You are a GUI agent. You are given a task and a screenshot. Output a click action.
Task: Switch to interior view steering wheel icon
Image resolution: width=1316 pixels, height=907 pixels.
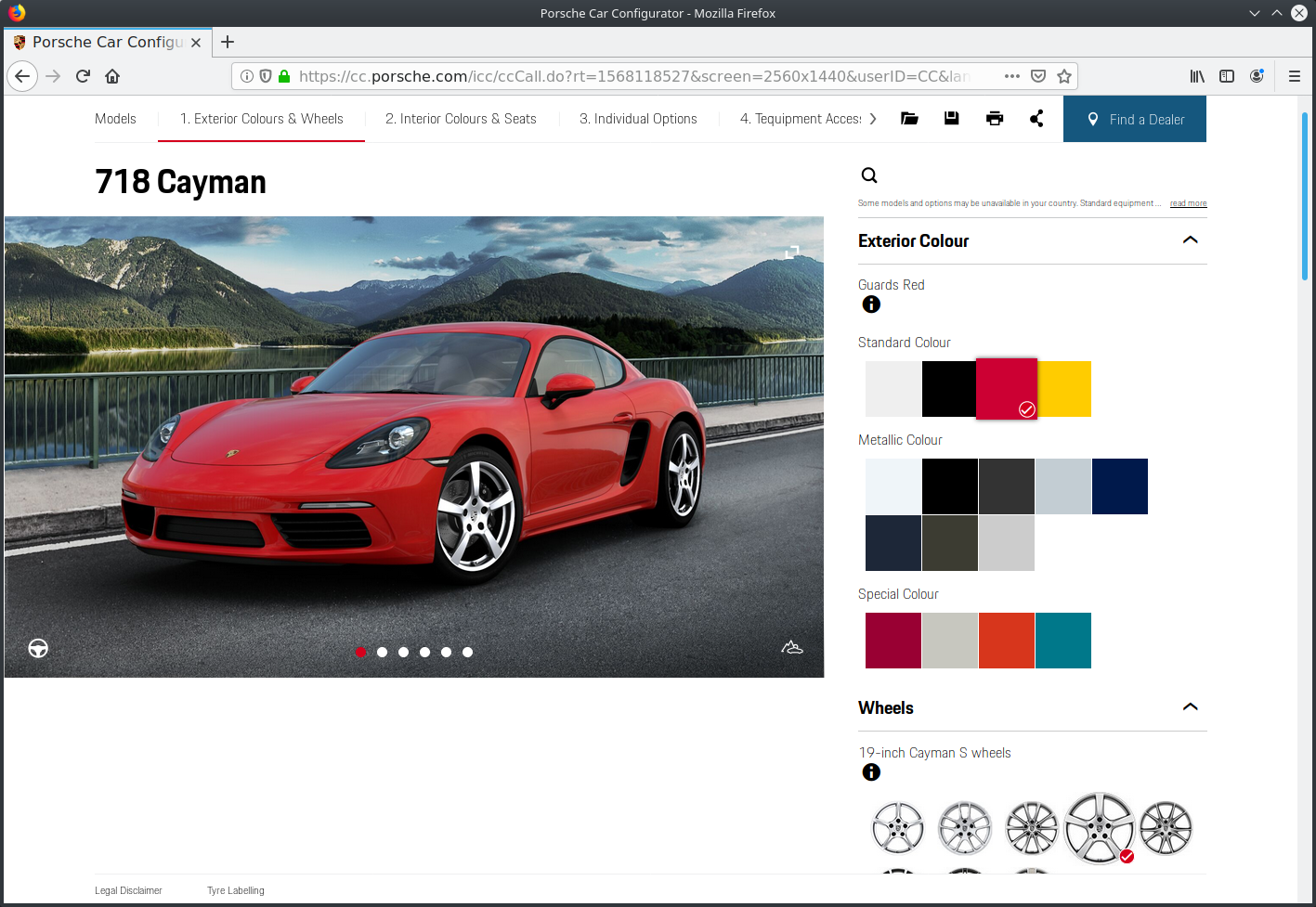coord(38,648)
